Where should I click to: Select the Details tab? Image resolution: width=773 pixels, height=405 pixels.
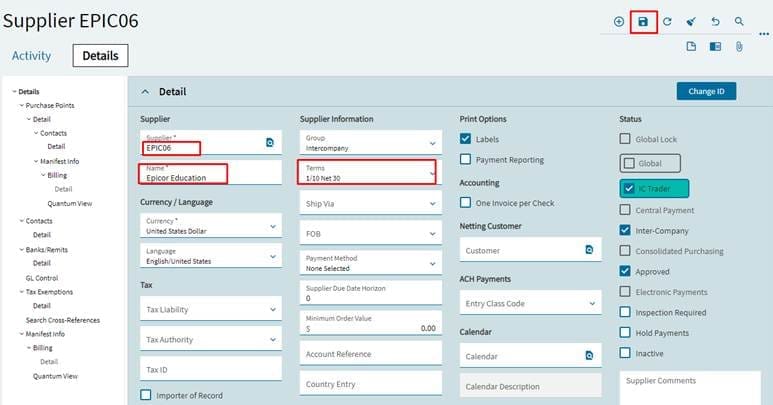pos(100,56)
